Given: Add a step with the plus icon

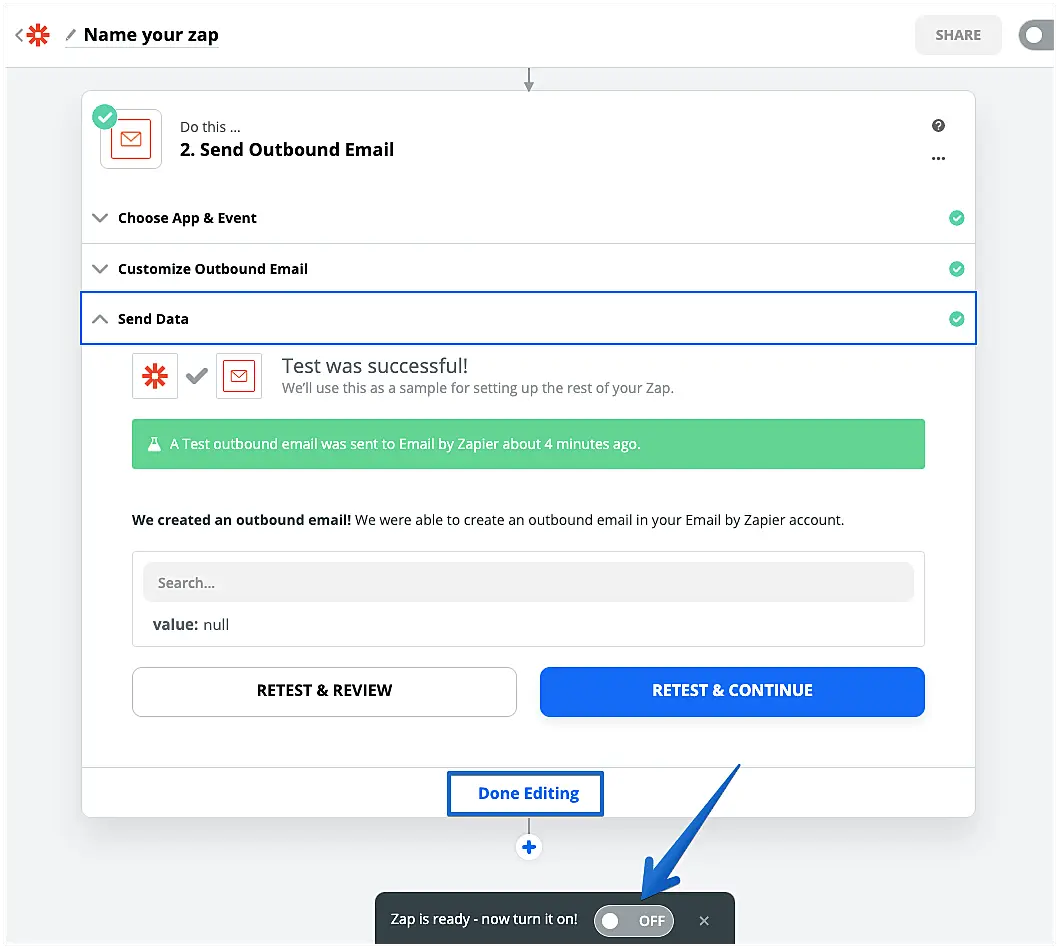Looking at the screenshot, I should (529, 847).
